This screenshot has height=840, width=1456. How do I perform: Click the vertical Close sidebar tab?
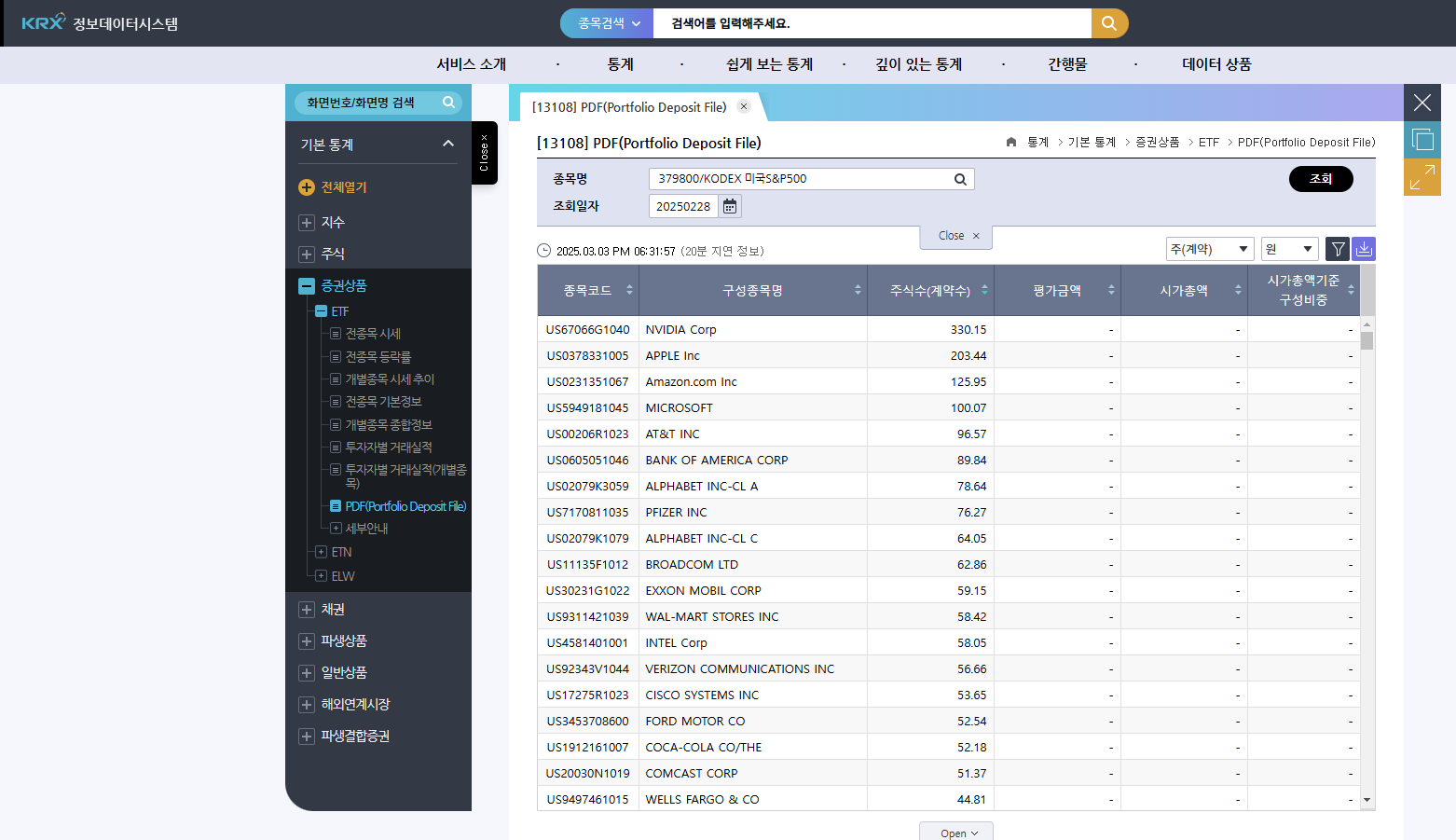pyautogui.click(x=484, y=153)
